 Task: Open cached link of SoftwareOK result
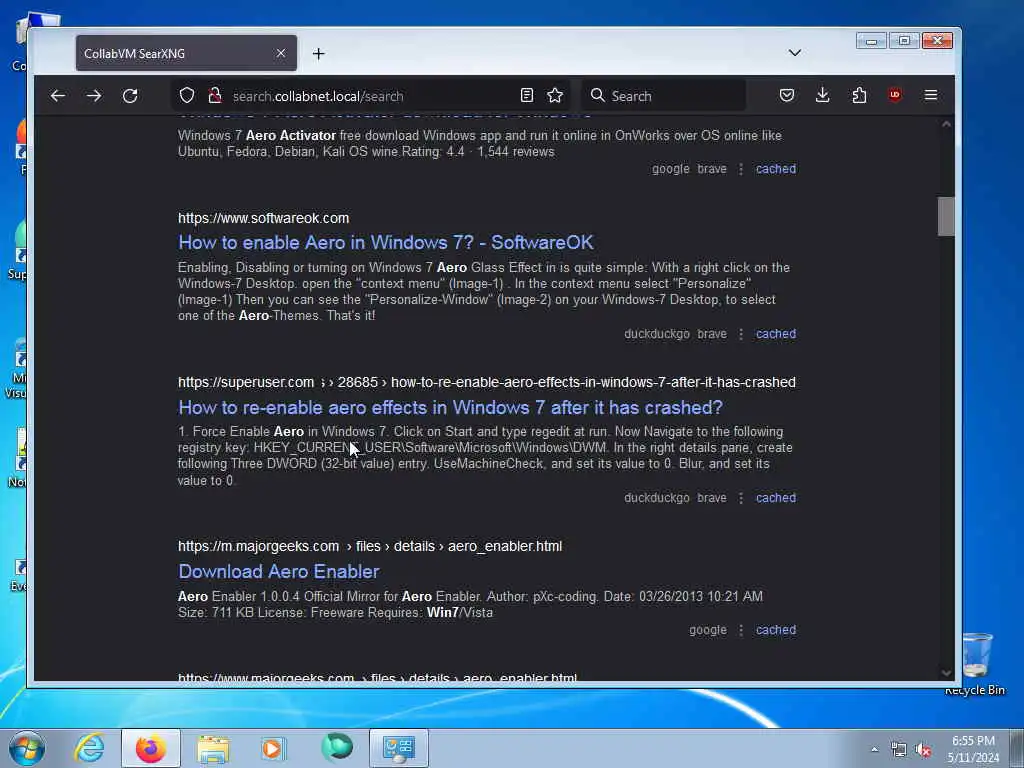776,334
